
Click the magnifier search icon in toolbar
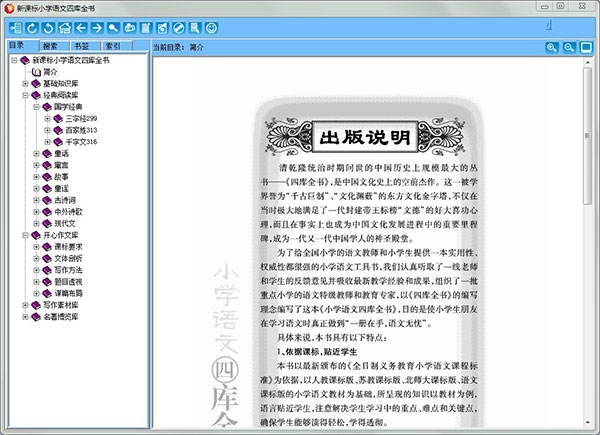(x=114, y=28)
